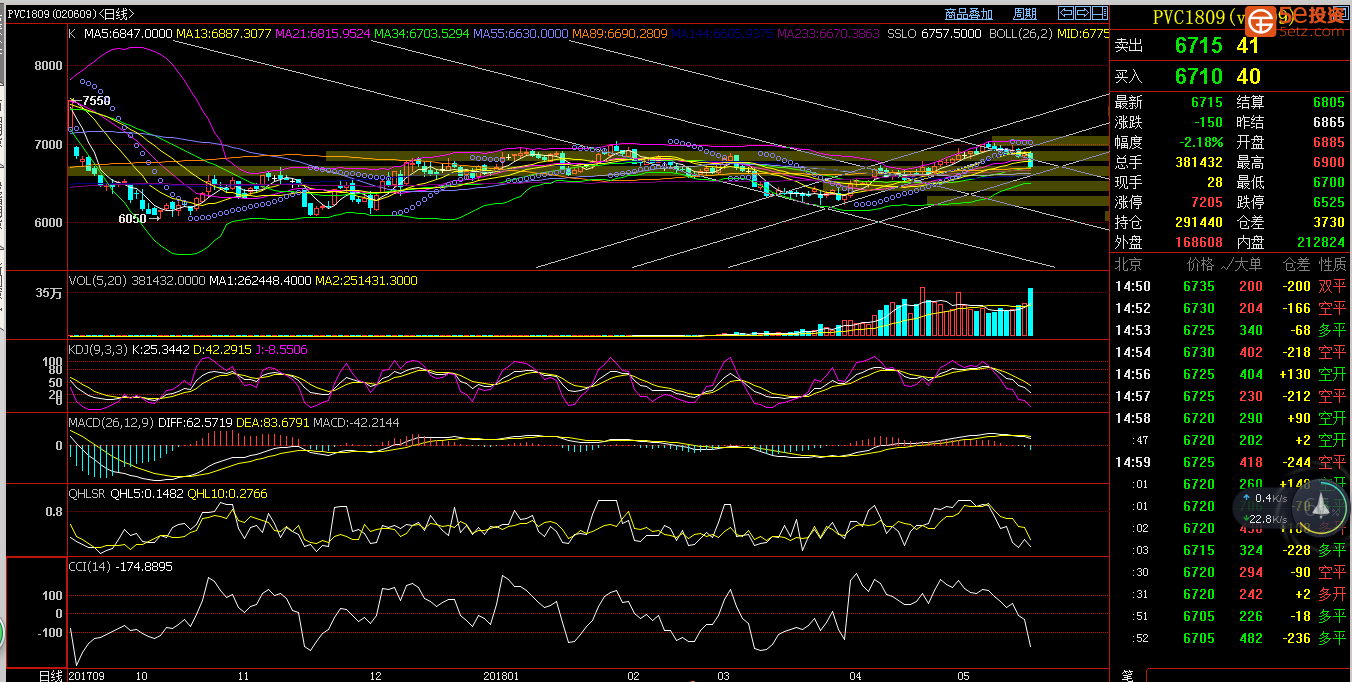
Task: Click the right arrow navigation icon
Action: click(1082, 13)
